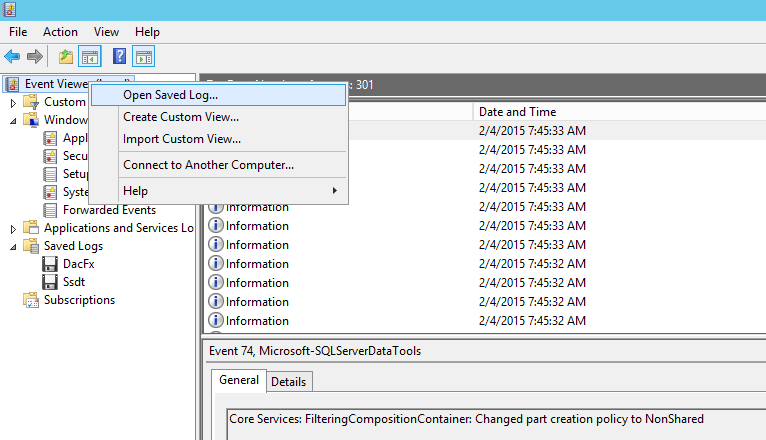Click the System log icon
Screen dimensions: 766x440
pos(50,192)
